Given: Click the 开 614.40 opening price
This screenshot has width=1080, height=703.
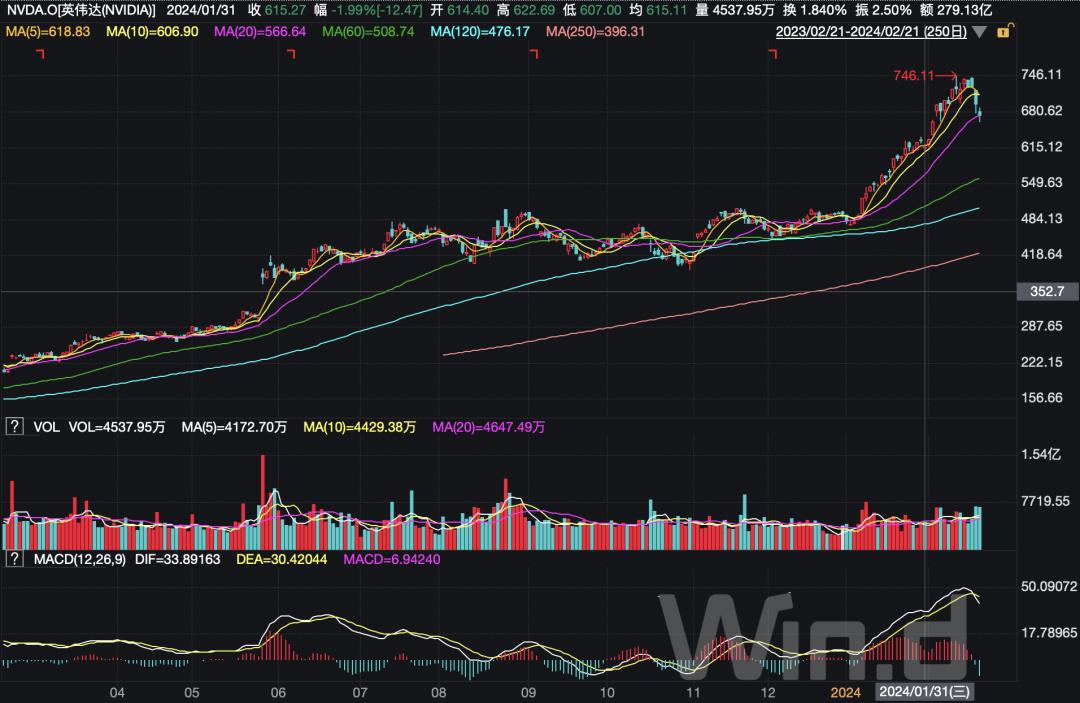Looking at the screenshot, I should coord(459,10).
